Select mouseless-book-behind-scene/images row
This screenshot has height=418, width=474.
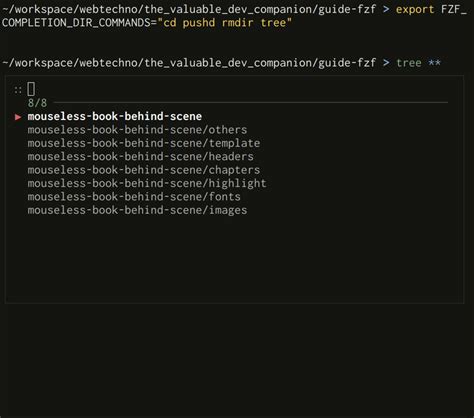tap(137, 210)
